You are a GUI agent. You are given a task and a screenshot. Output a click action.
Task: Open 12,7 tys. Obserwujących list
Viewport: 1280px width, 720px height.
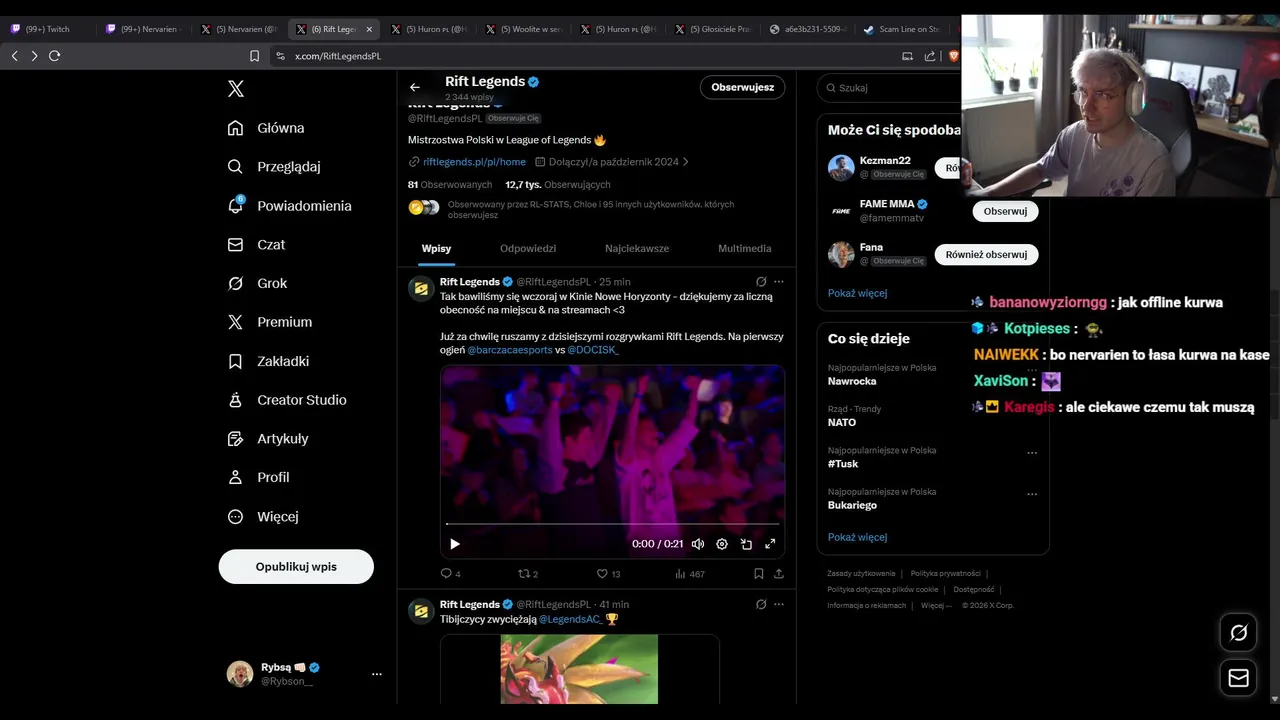tap(558, 185)
